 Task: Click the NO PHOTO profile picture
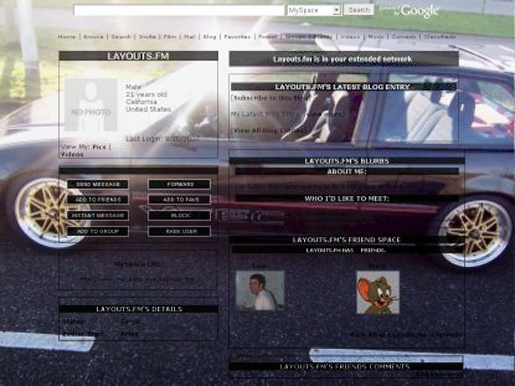[91, 105]
